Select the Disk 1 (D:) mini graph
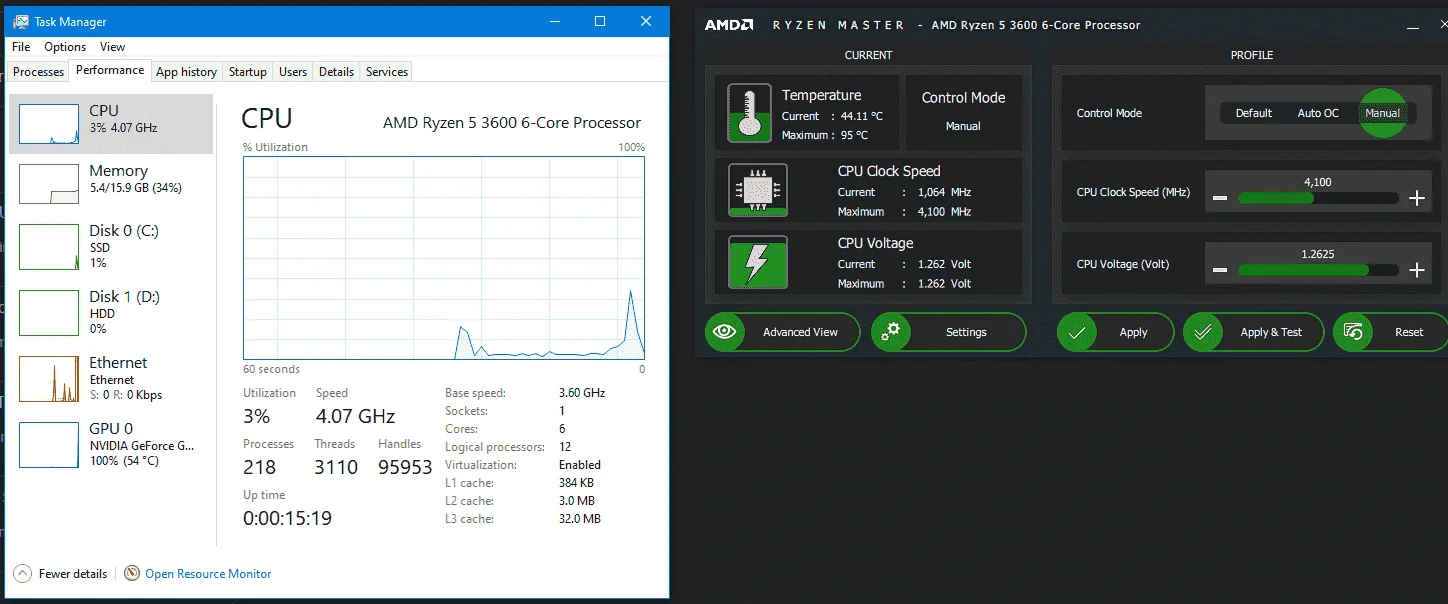Viewport: 1448px width, 604px height. pyautogui.click(x=49, y=313)
